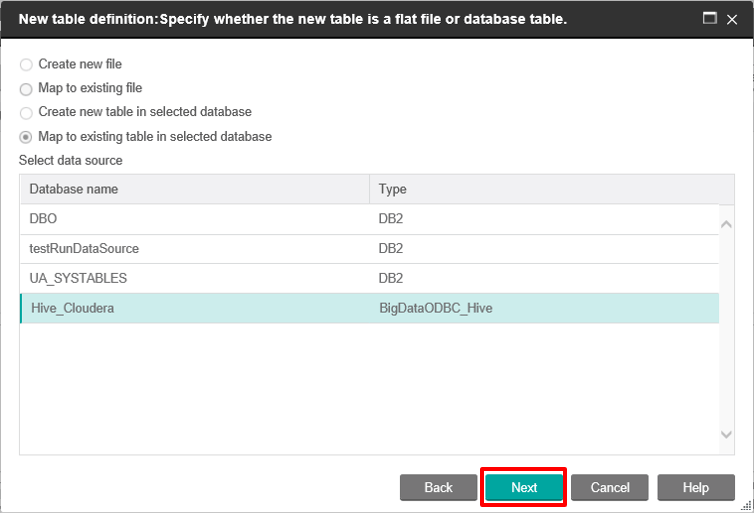Viewport: 754px width, 513px height.
Task: Select the DBO database row
Action: (x=369, y=219)
